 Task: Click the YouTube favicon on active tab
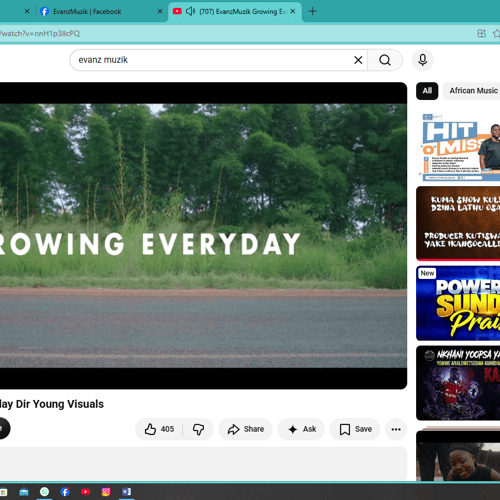click(177, 11)
